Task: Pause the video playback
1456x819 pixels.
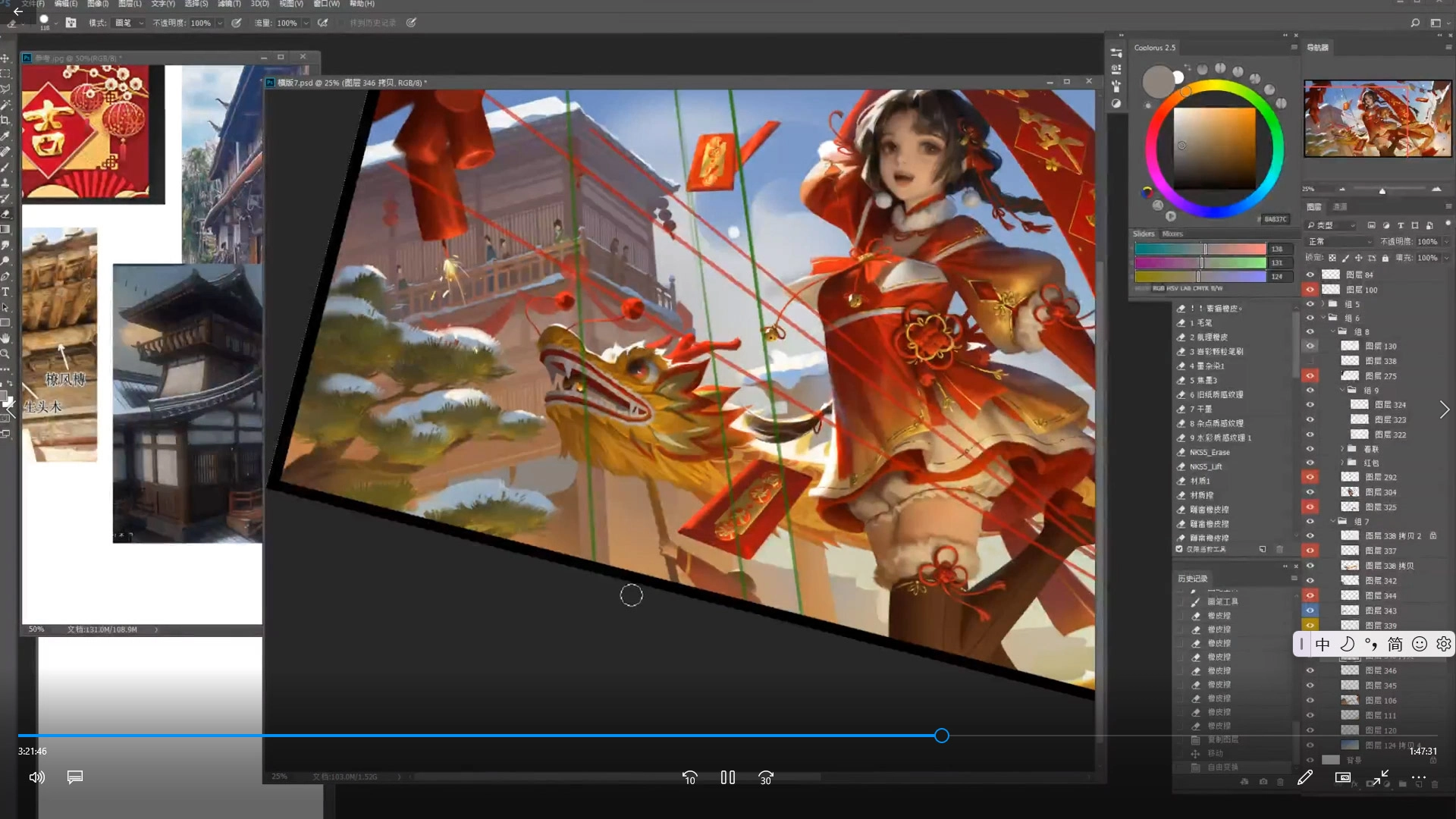Action: [x=728, y=778]
